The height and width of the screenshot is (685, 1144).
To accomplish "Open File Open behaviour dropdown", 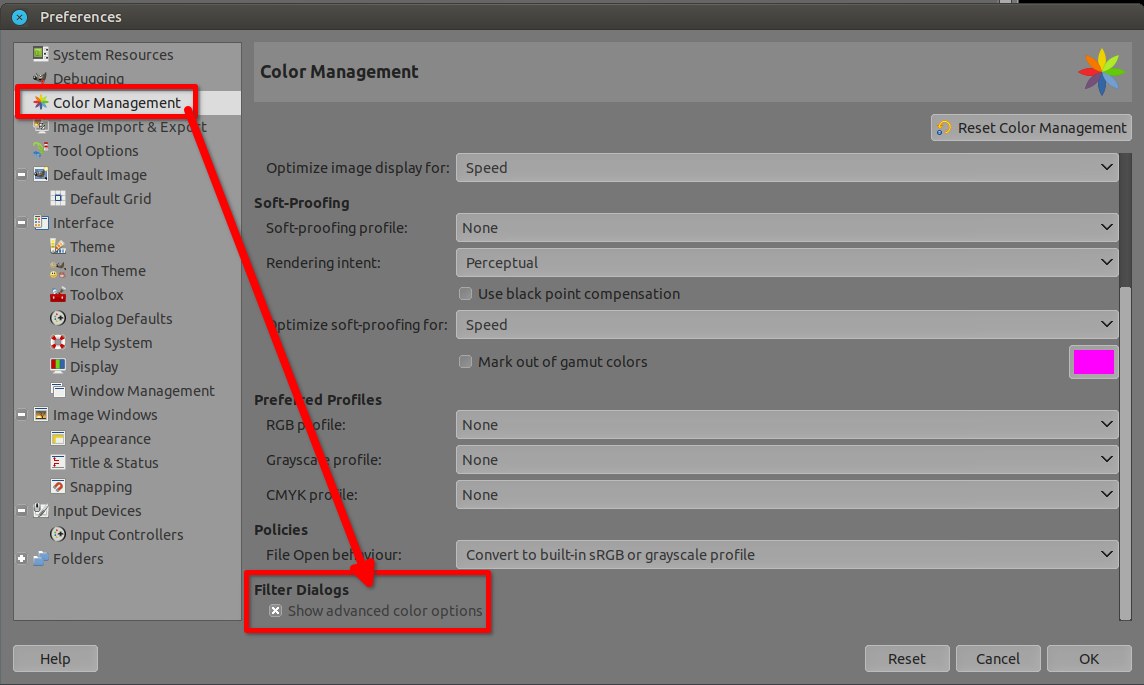I will (x=786, y=555).
